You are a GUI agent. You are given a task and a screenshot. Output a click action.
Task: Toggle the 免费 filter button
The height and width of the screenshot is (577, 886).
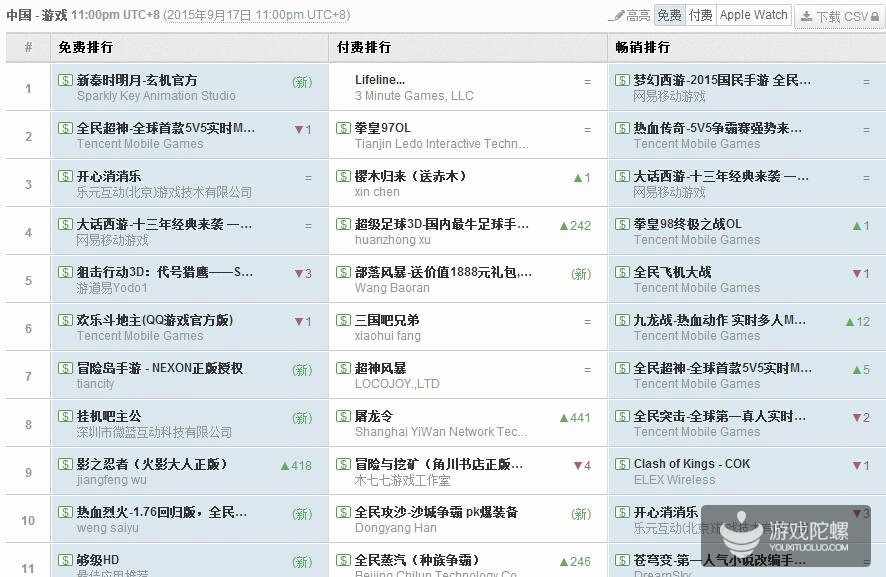coord(669,15)
